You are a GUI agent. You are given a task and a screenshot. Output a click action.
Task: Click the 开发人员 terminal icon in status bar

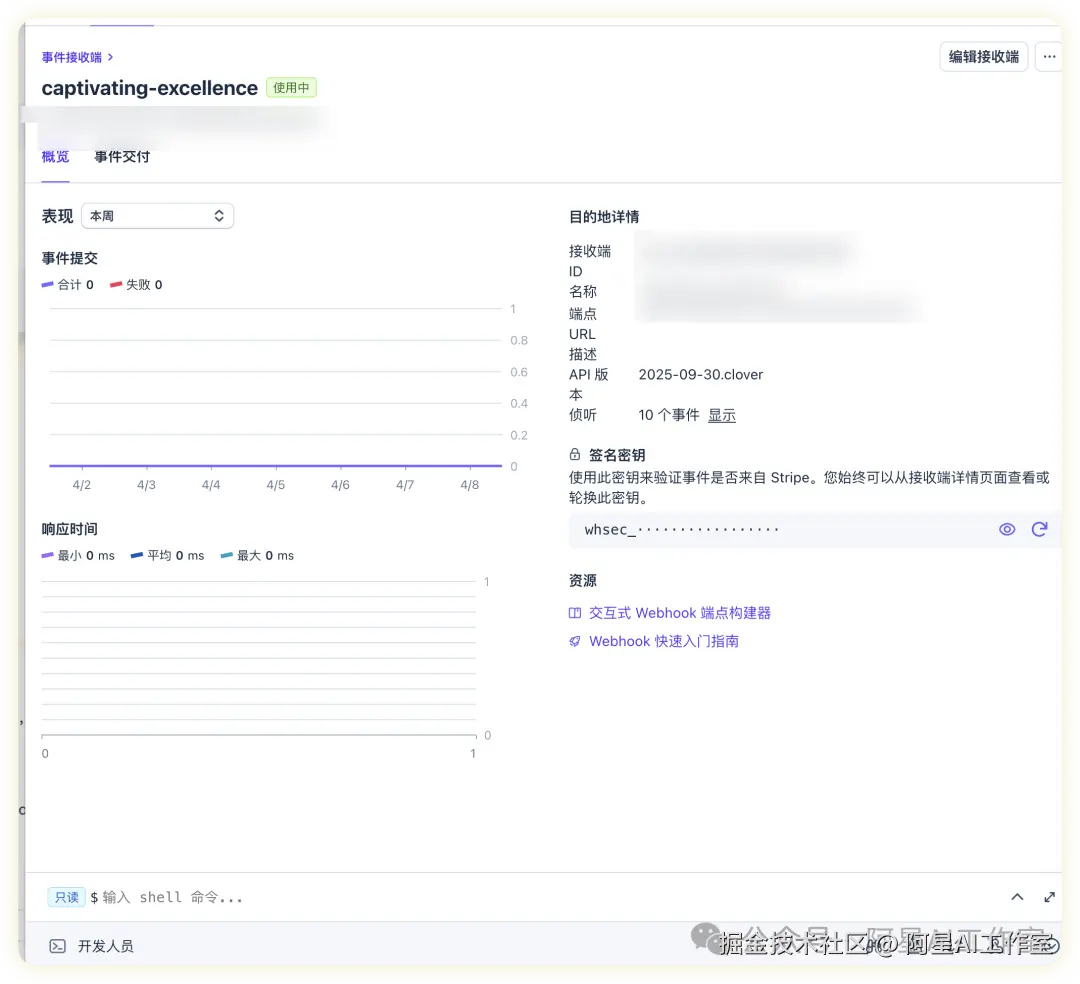(55, 945)
